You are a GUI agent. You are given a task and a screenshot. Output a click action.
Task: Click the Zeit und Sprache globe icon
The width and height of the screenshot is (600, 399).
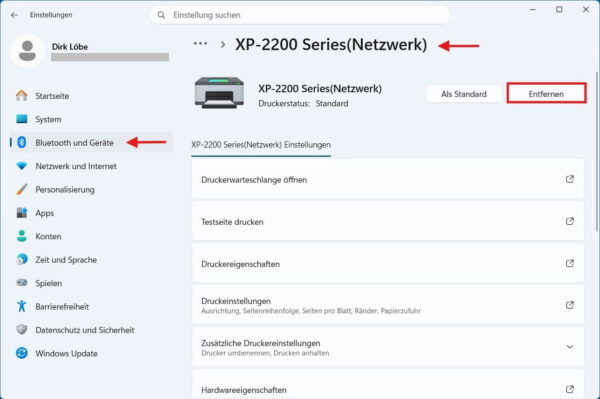(x=22, y=259)
